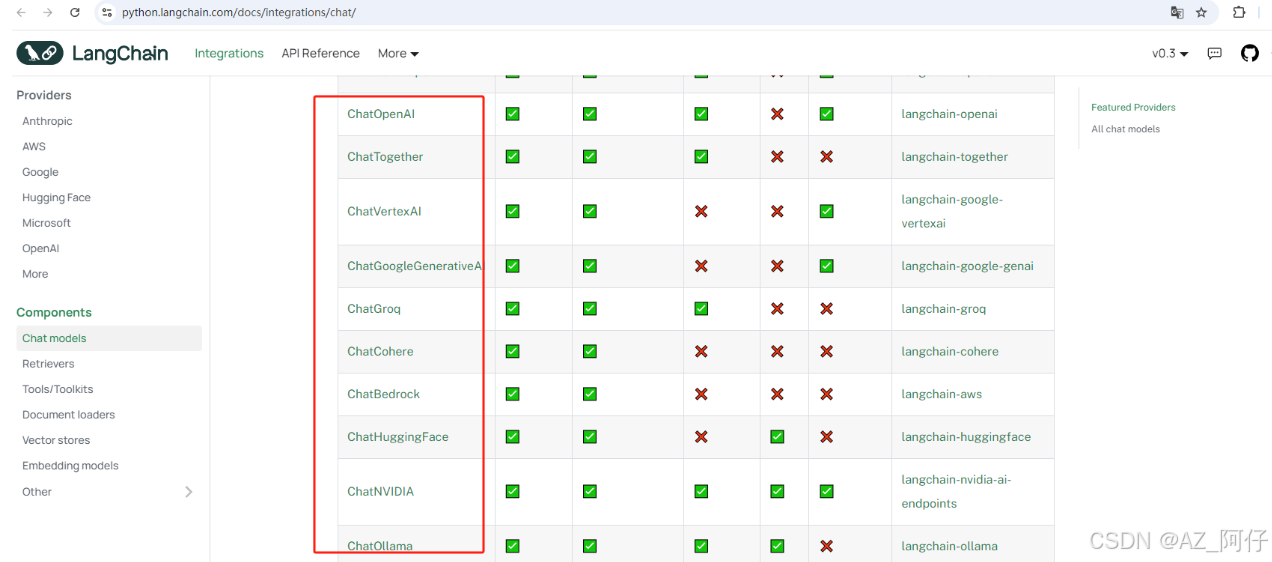This screenshot has height=562, width=1272.
Task: Open the AWS provider link
Action: click(34, 146)
